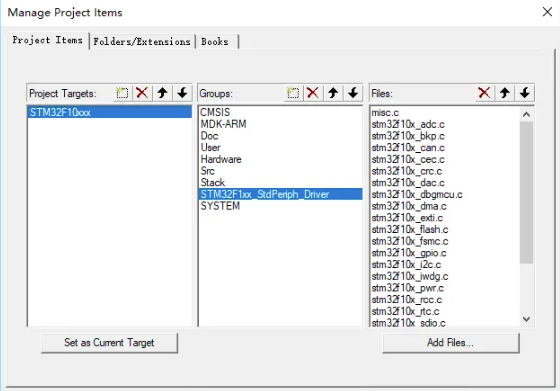Move selected file up

tap(505, 93)
